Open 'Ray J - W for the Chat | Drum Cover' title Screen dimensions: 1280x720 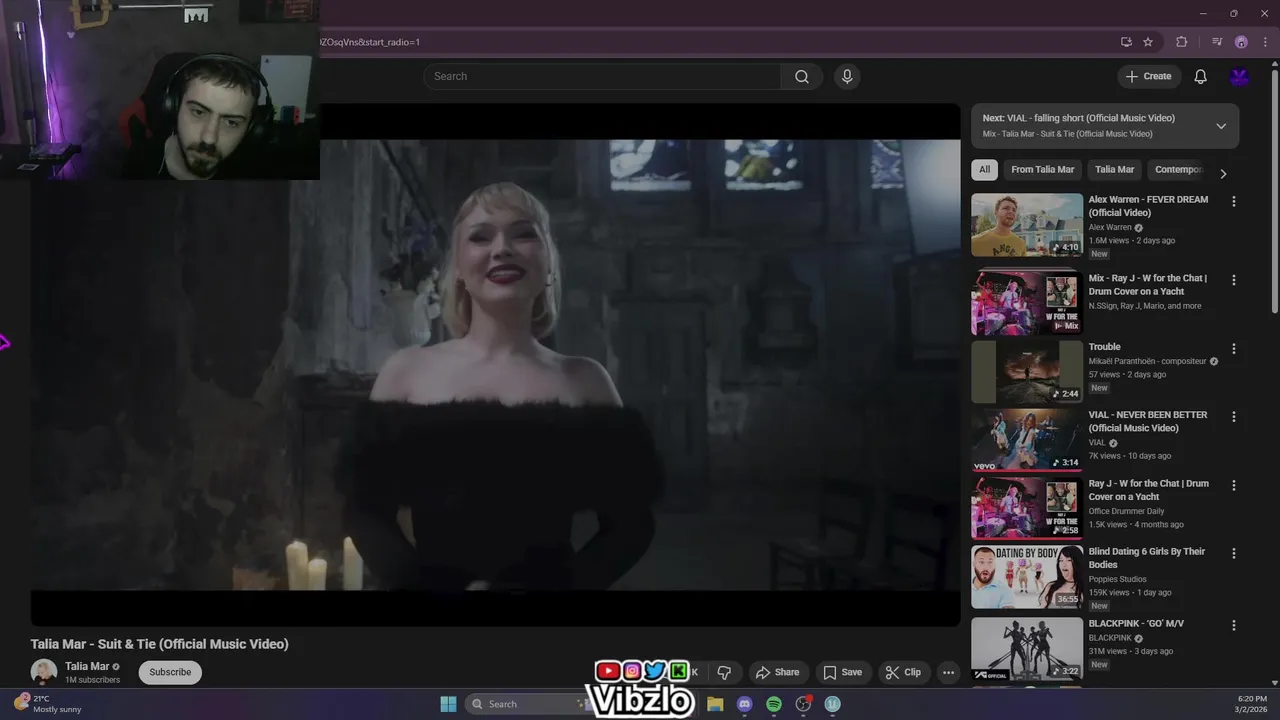pos(1149,490)
